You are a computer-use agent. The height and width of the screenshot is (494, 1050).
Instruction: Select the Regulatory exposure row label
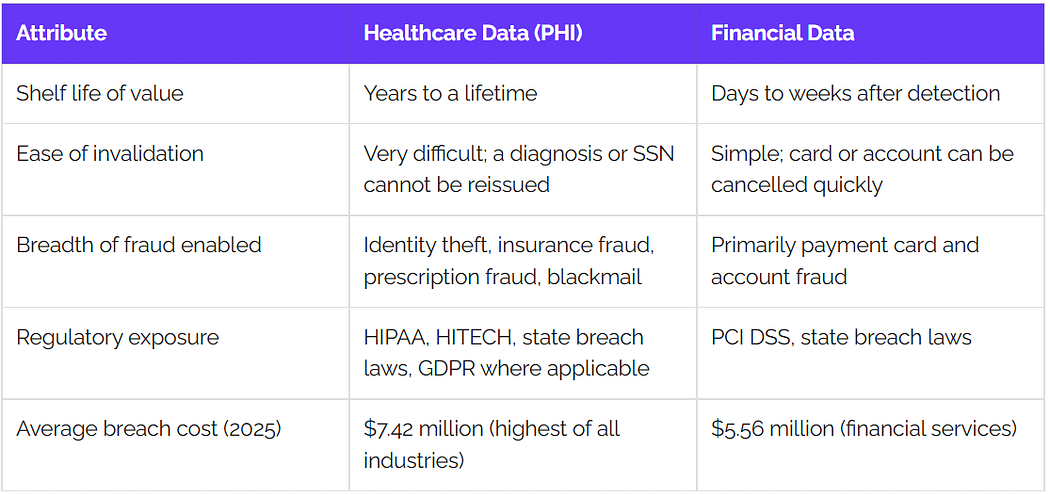click(x=175, y=353)
